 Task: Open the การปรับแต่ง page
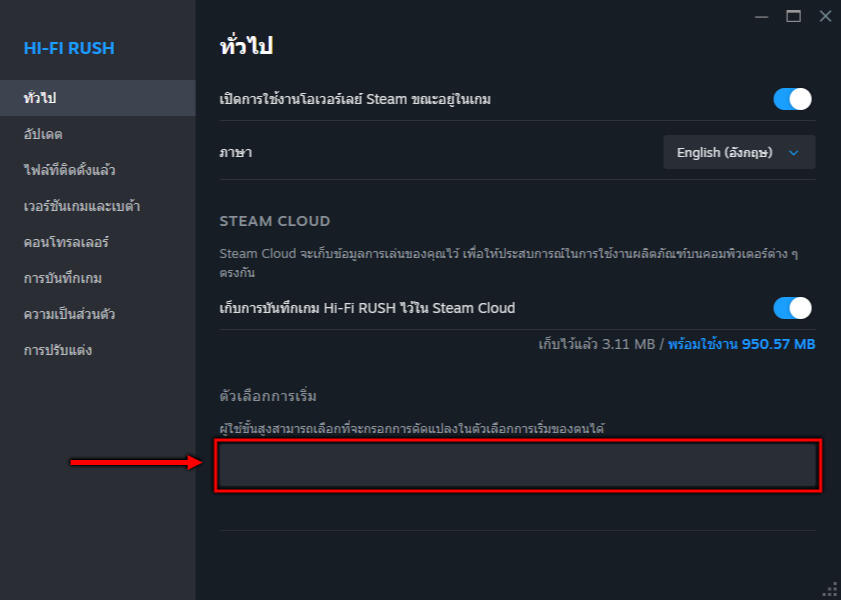pyautogui.click(x=58, y=350)
